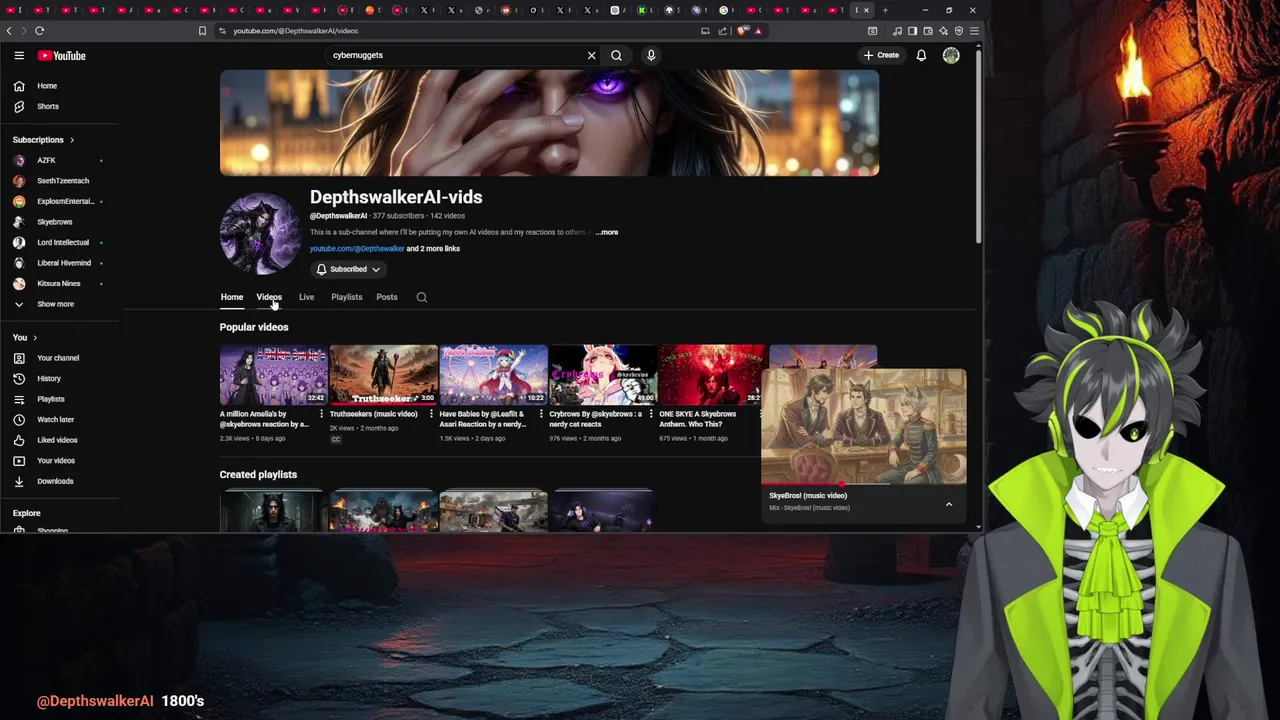1280x720 pixels.
Task: Open the Crybrows video thumbnail
Action: tap(603, 375)
